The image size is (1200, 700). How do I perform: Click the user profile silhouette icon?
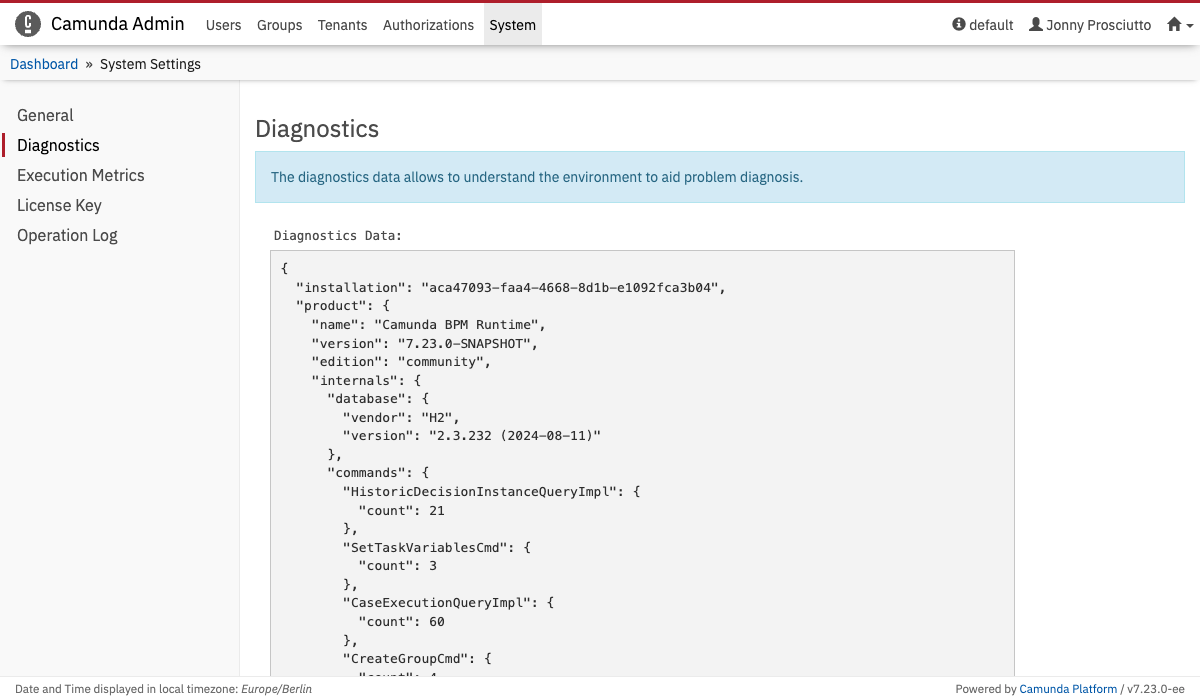[x=1036, y=25]
